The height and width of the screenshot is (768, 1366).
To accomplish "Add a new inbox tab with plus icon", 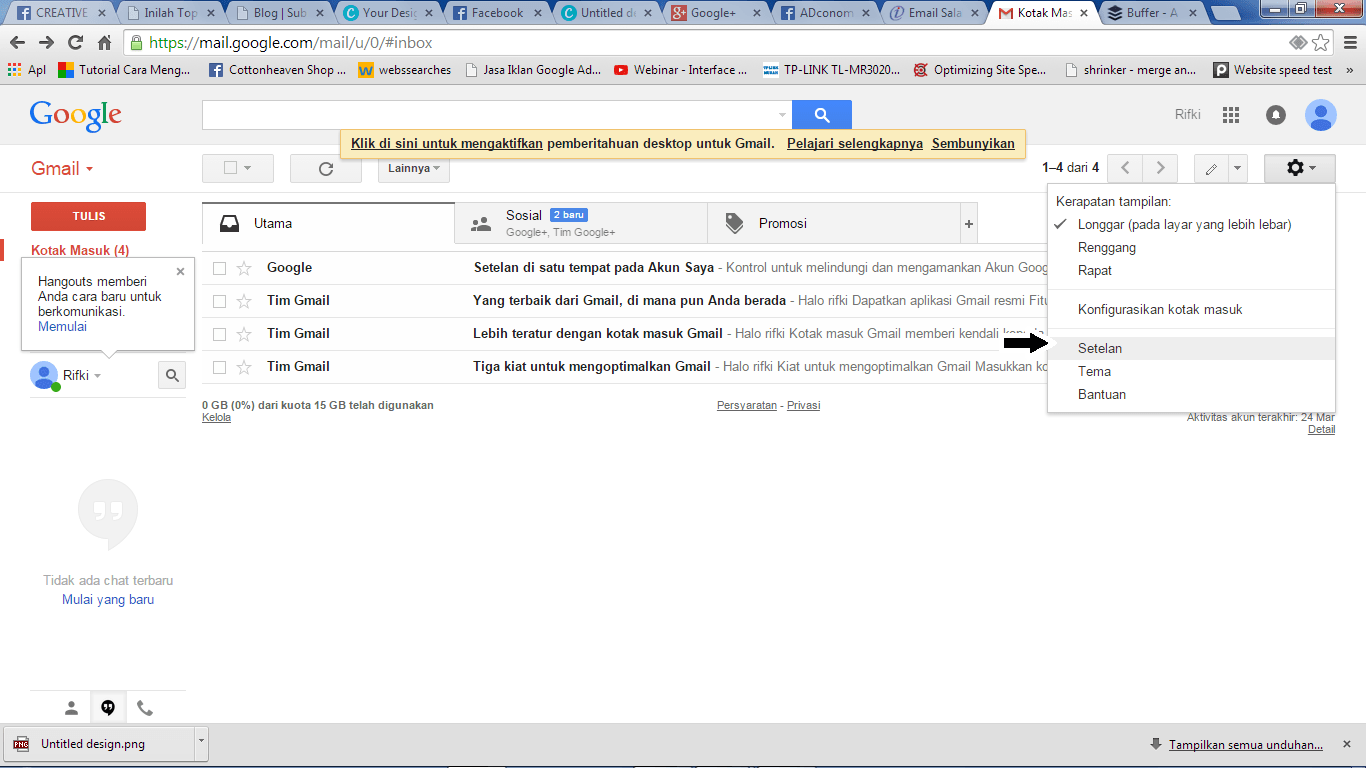I will tap(968, 224).
